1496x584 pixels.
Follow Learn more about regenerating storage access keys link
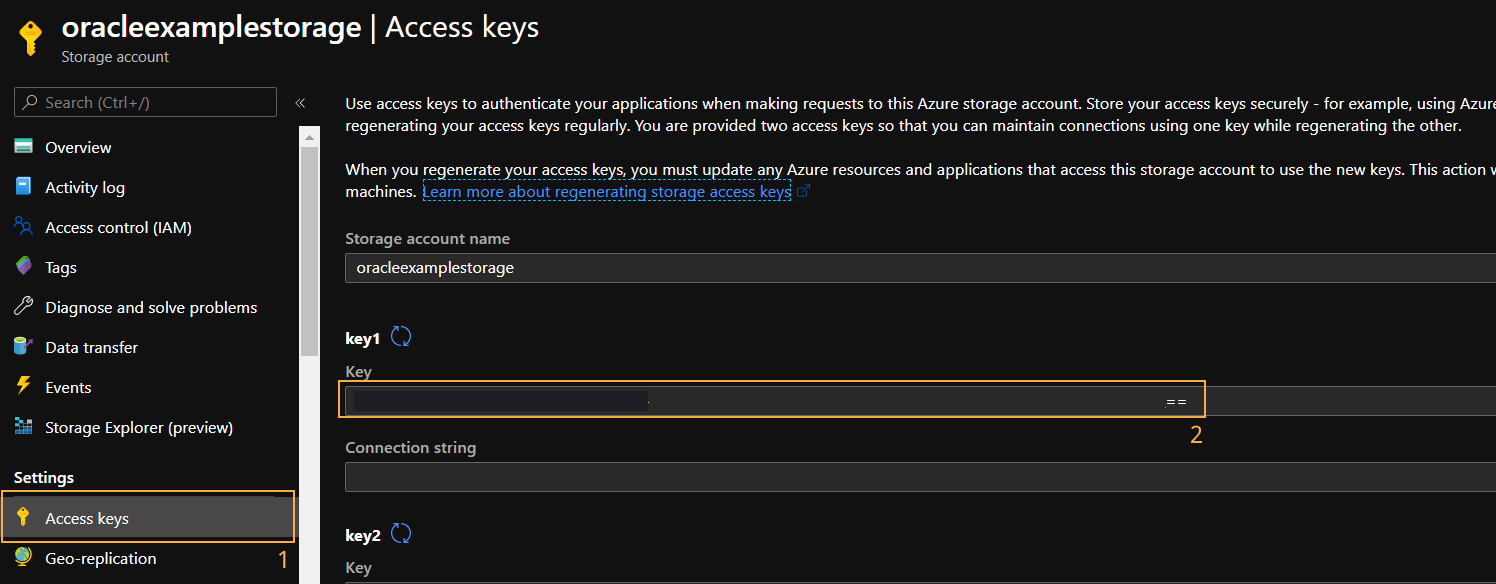606,191
